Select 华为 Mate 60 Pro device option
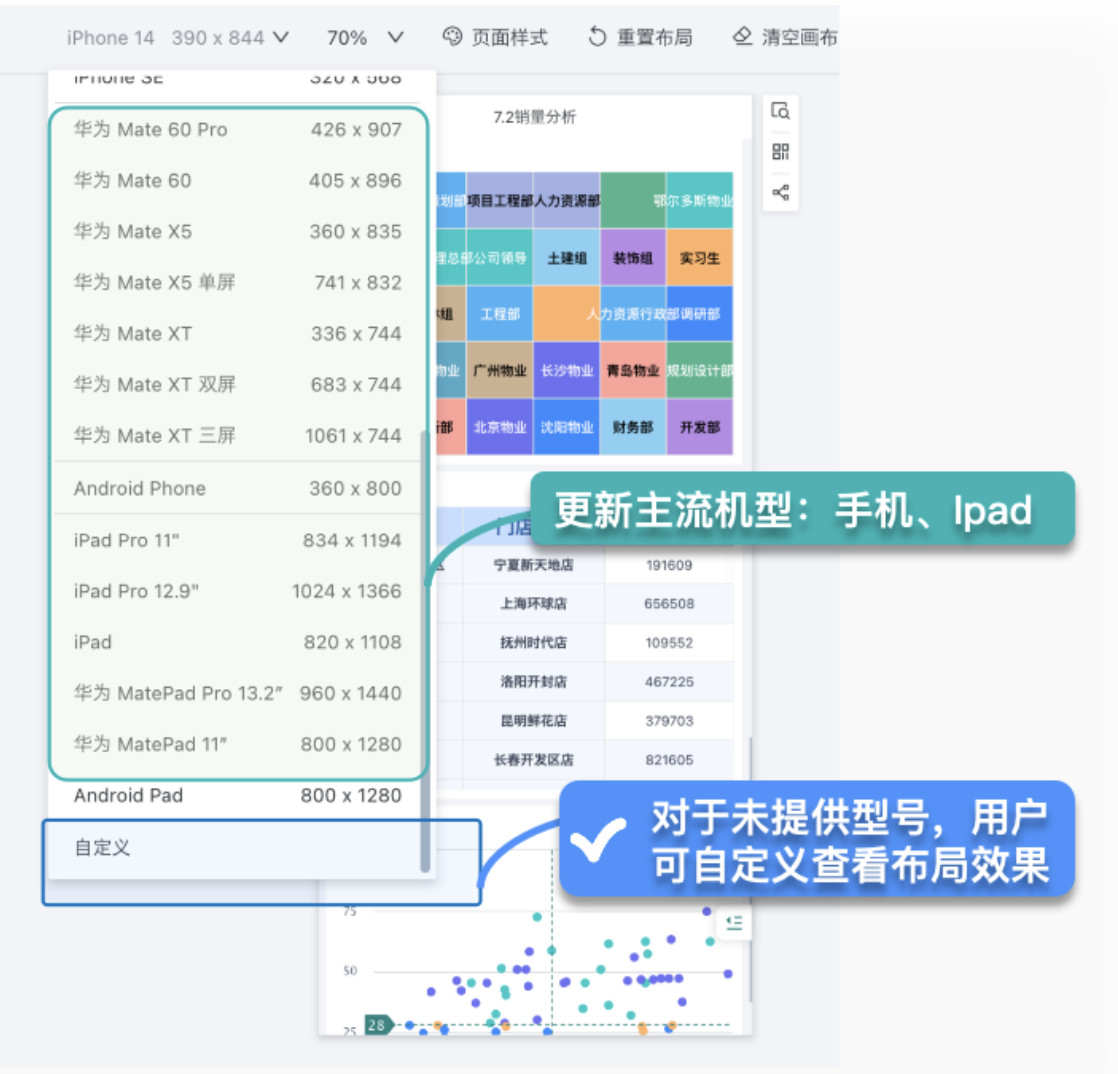 point(238,130)
